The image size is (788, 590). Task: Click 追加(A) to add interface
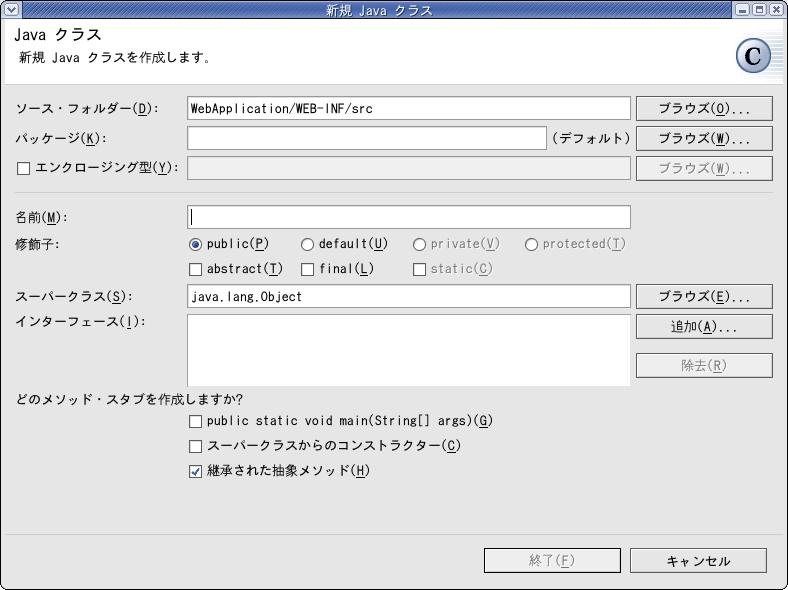click(704, 327)
